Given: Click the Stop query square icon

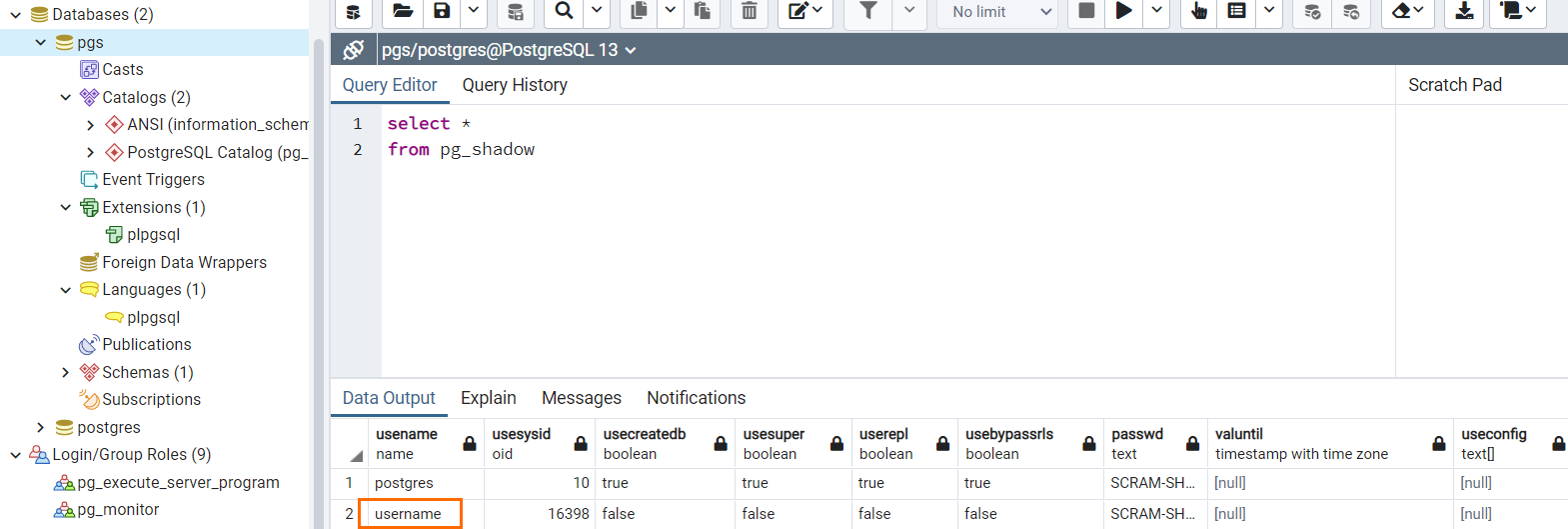Looking at the screenshot, I should tap(1086, 11).
